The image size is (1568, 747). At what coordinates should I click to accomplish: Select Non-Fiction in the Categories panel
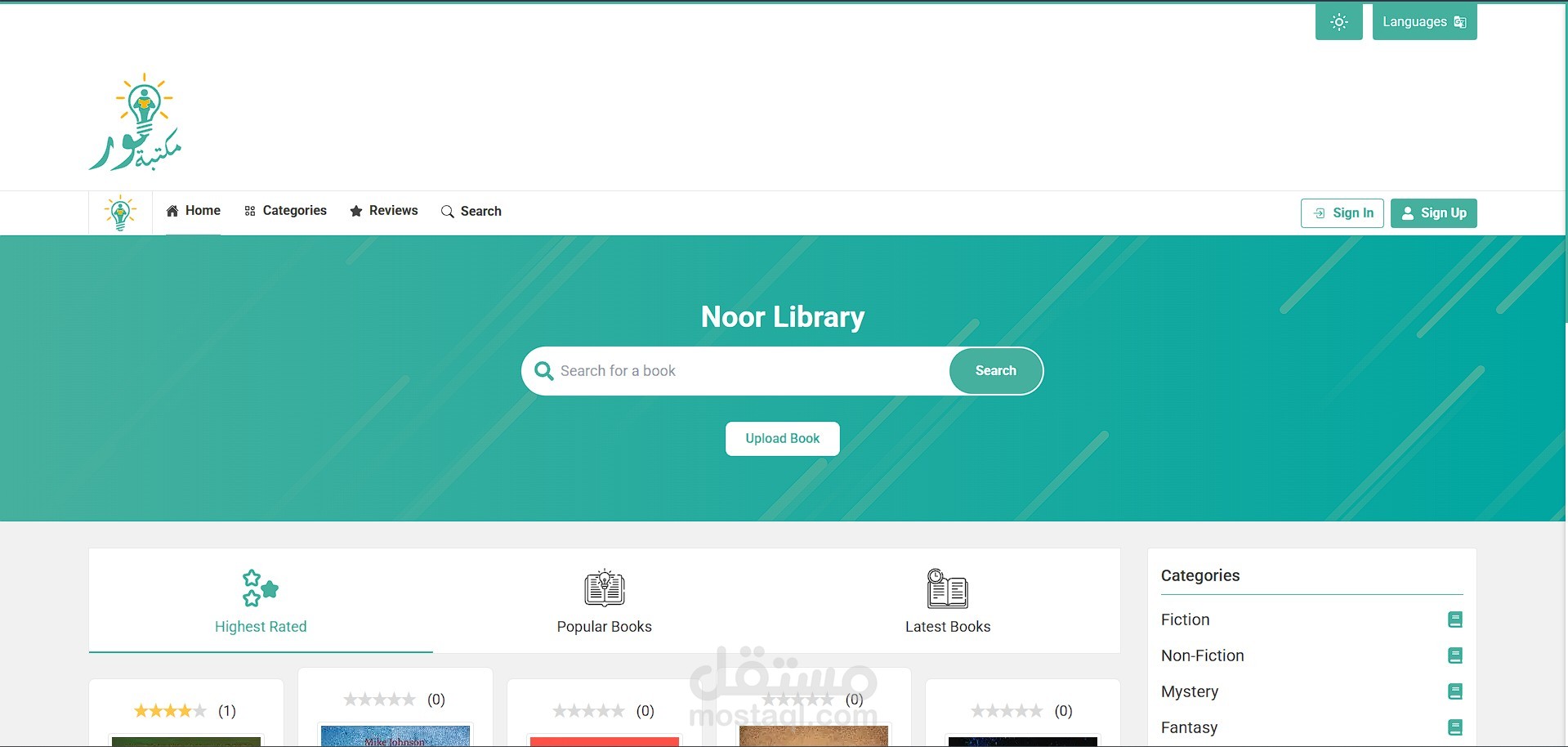coord(1203,655)
